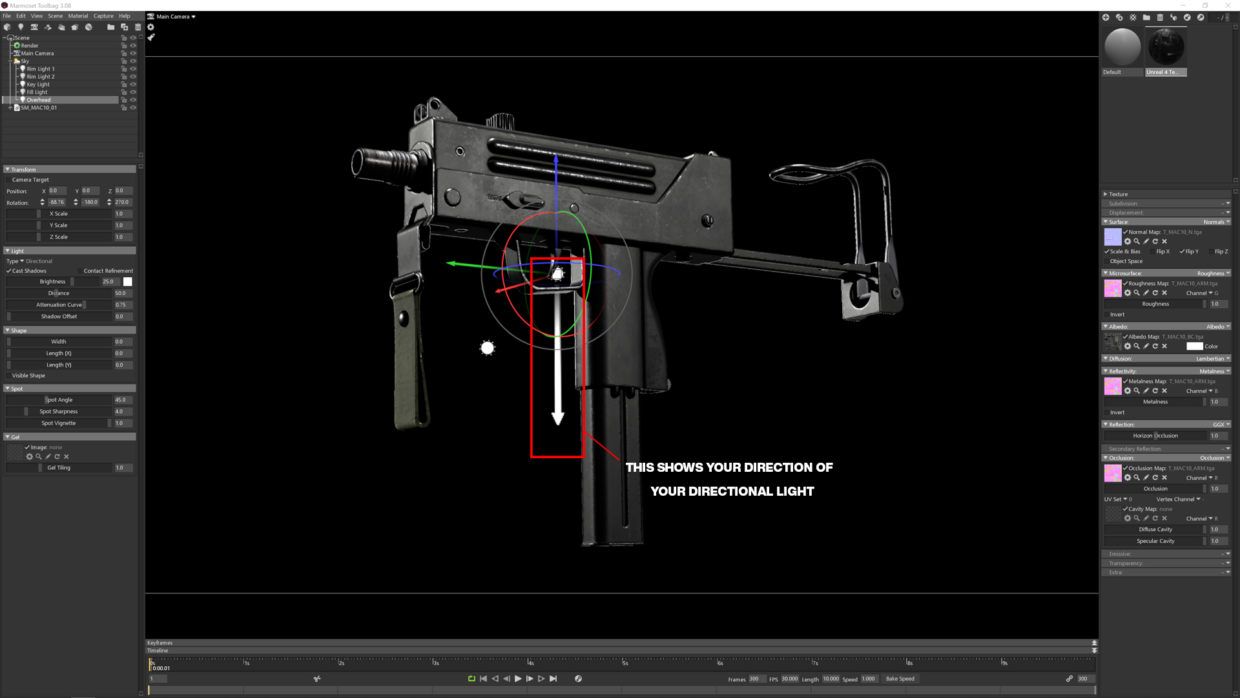This screenshot has height=698, width=1240.
Task: Open the material library folder icon
Action: pyautogui.click(x=1147, y=17)
